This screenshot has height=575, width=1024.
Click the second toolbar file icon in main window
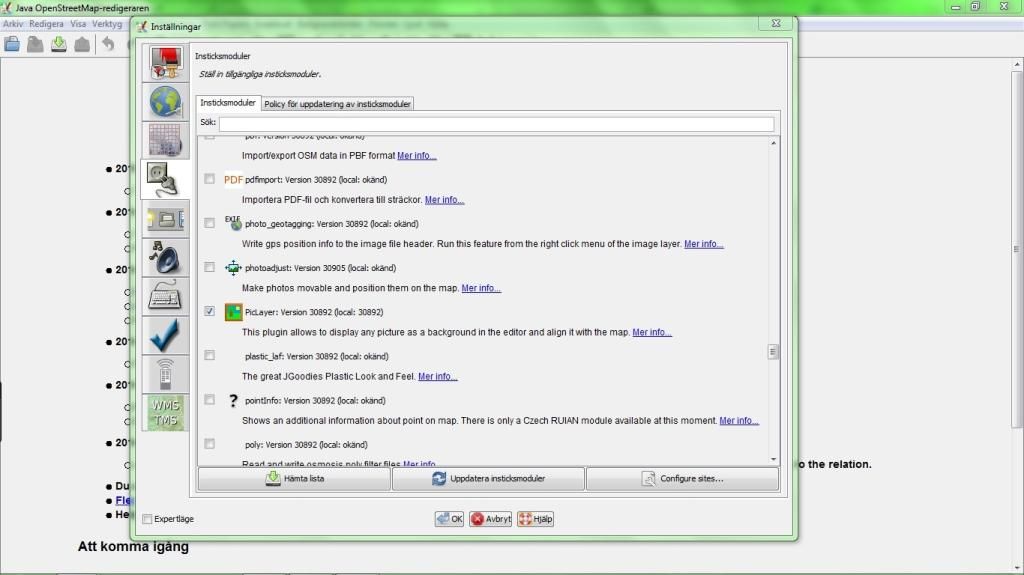(35, 44)
